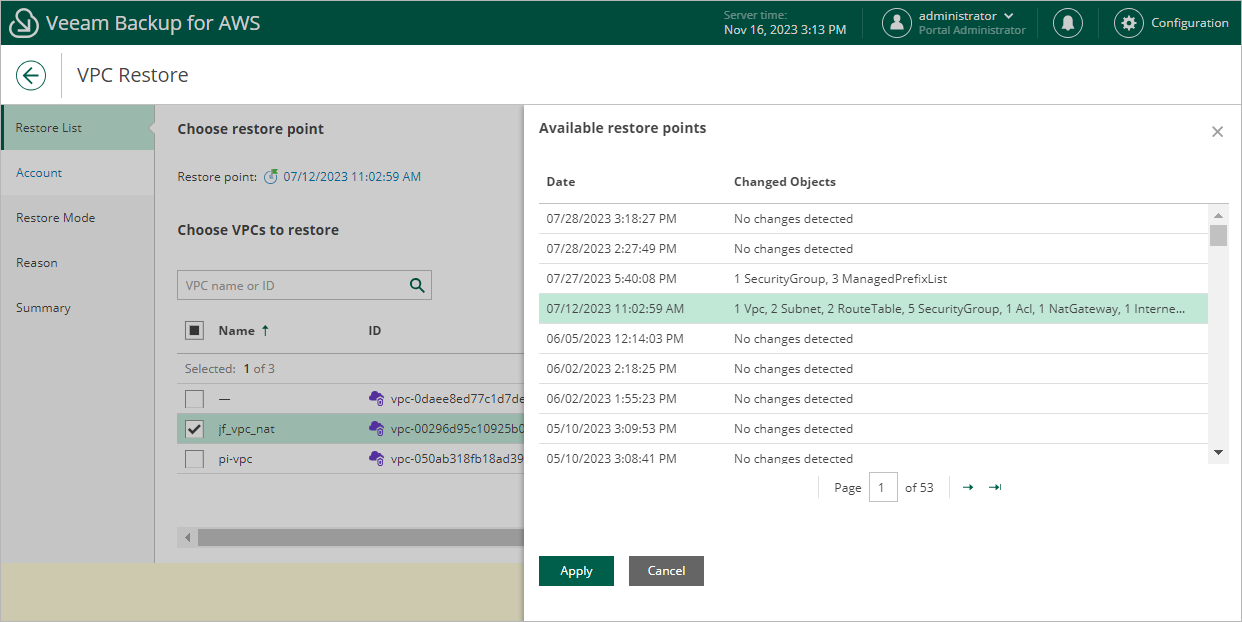Click the Changed Objects column header
1242x622 pixels.
[785, 182]
